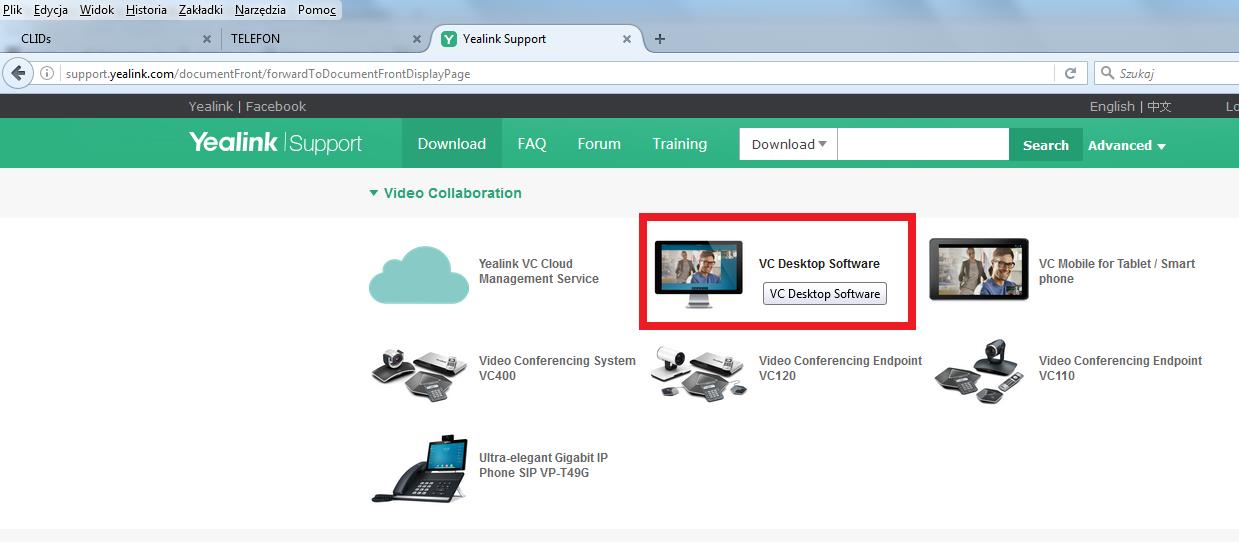Reload the page with refresh icon
The width and height of the screenshot is (1239, 542).
point(1070,73)
